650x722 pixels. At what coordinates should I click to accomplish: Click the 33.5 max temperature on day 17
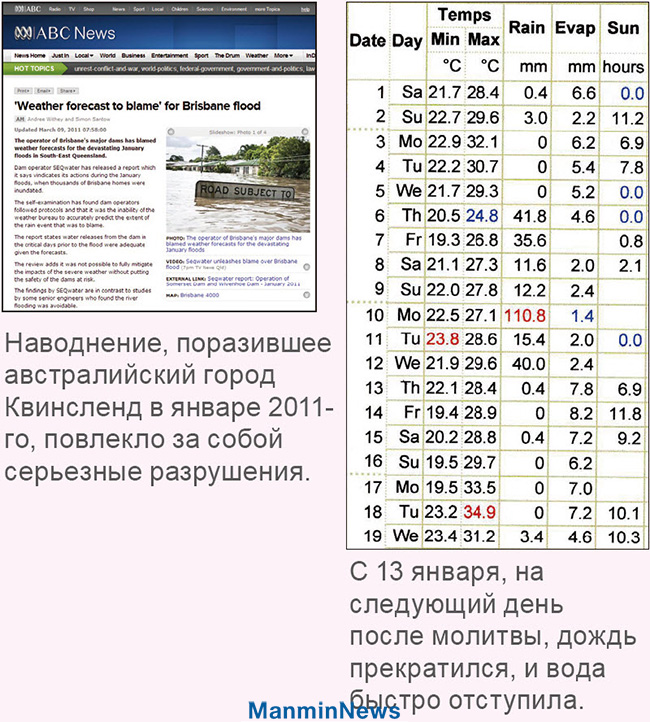click(480, 487)
